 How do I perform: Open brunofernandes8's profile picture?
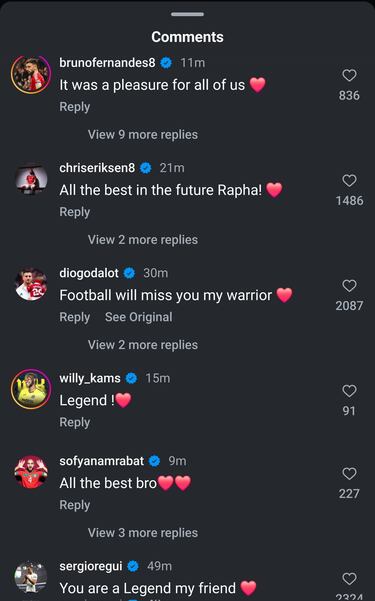coord(31,75)
